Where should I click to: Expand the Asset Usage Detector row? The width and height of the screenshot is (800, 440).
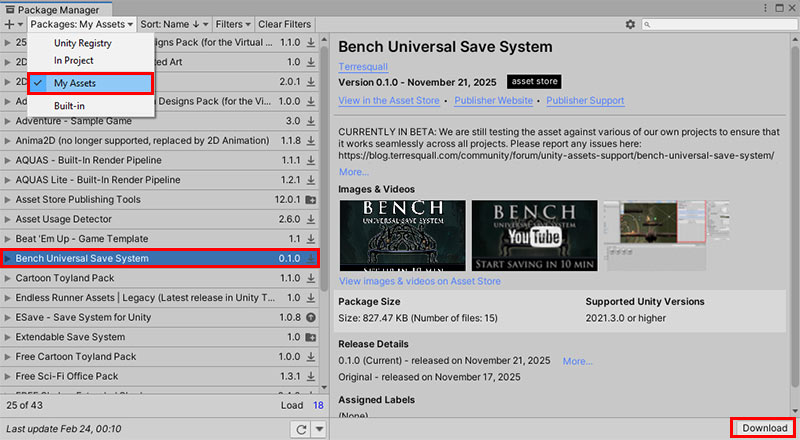7,219
